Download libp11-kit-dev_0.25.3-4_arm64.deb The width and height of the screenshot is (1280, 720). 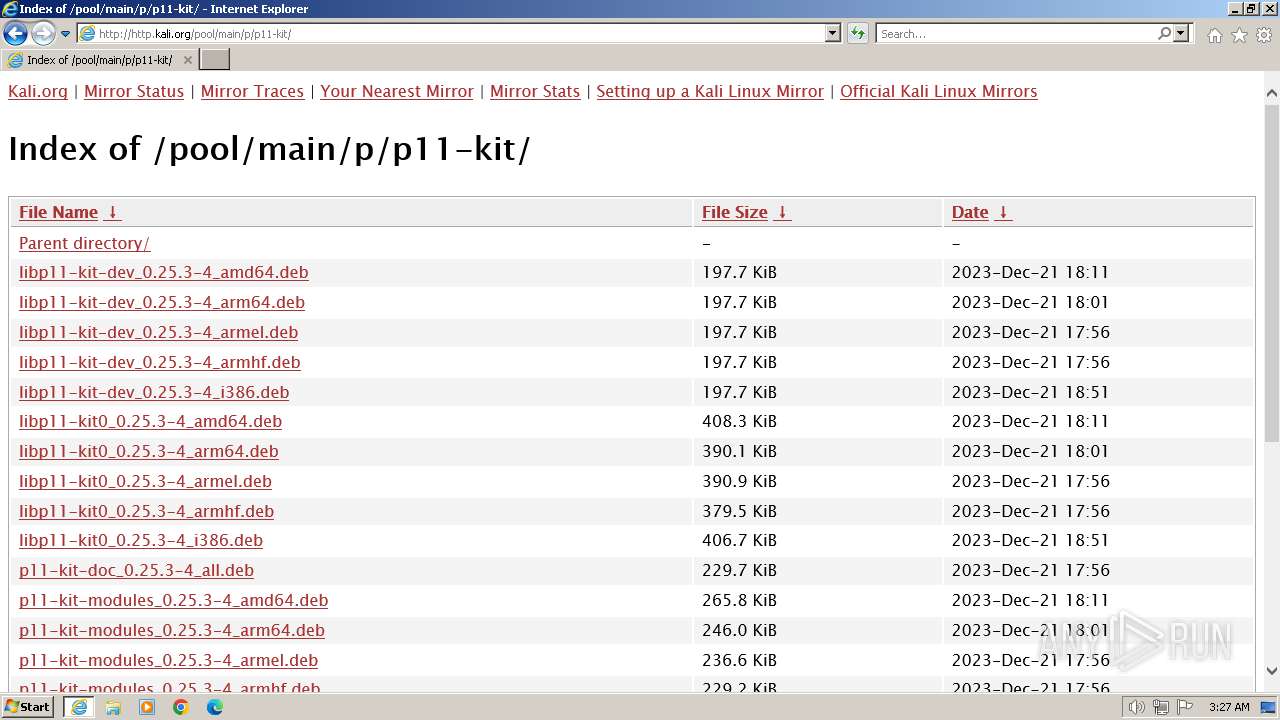[162, 302]
